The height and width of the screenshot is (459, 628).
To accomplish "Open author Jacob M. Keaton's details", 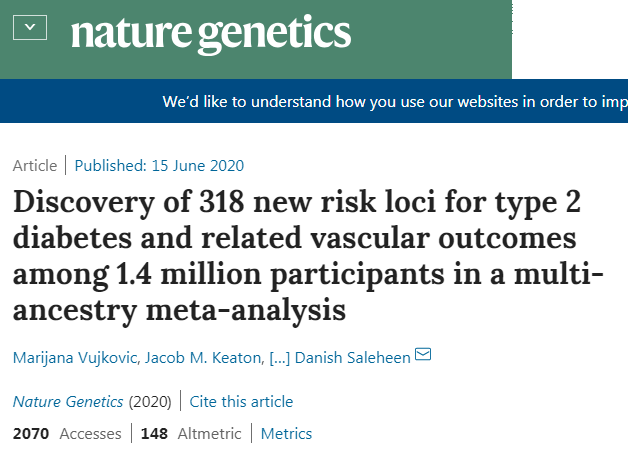I will [x=203, y=357].
